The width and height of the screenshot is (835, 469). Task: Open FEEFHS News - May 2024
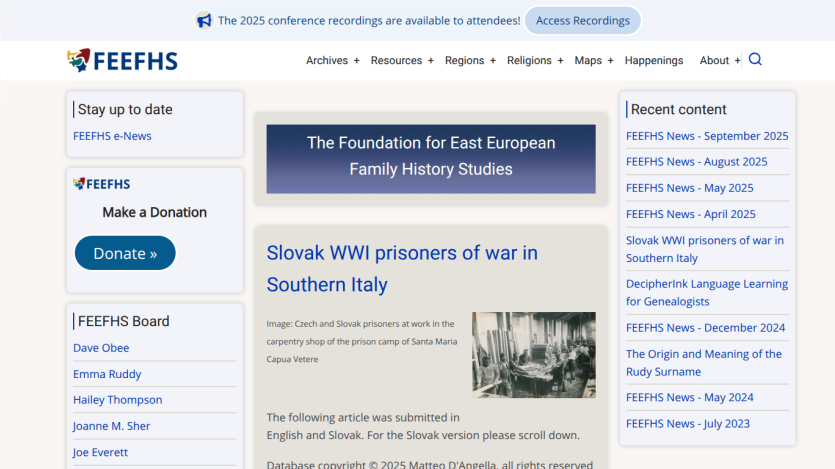[690, 398]
